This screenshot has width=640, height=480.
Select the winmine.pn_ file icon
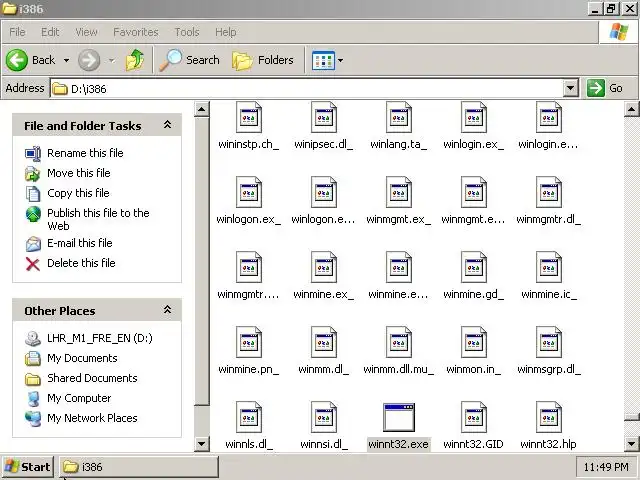(249, 342)
